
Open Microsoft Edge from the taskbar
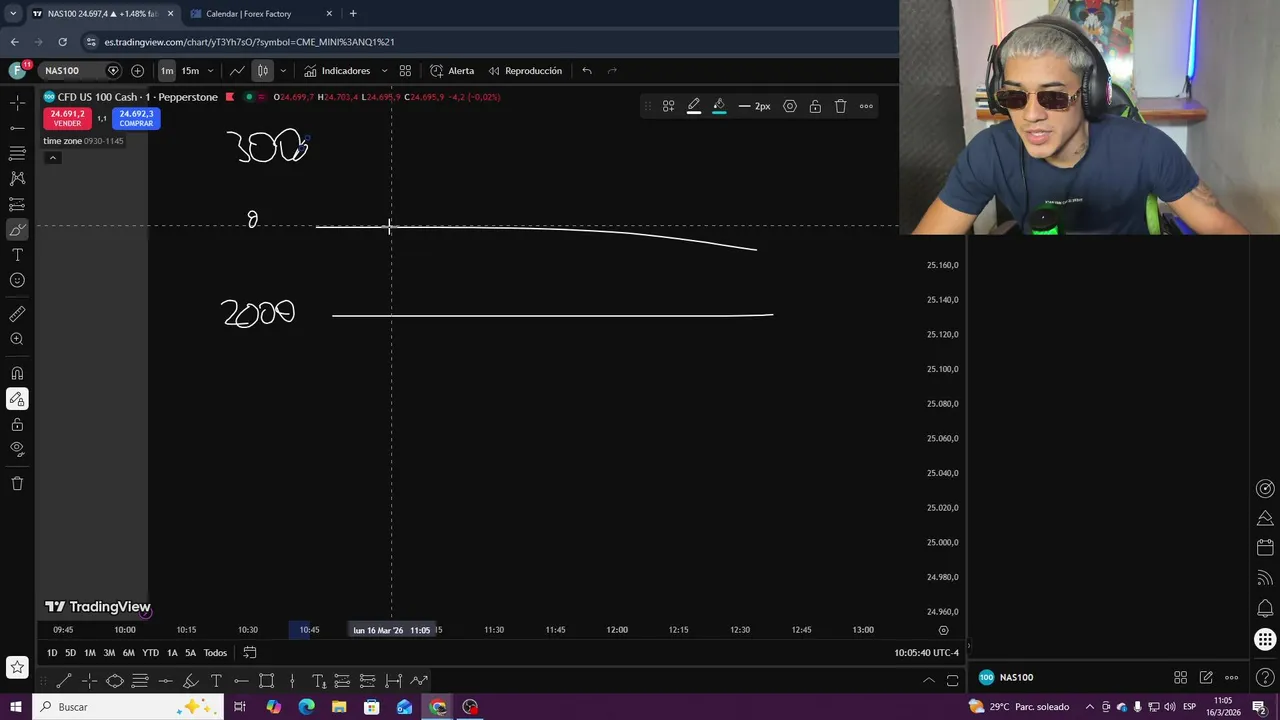pos(306,707)
